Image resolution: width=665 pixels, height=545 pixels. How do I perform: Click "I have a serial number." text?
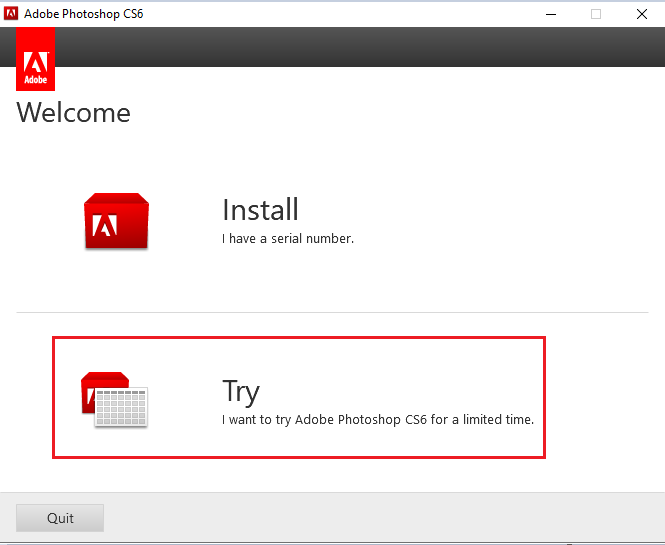(x=288, y=239)
